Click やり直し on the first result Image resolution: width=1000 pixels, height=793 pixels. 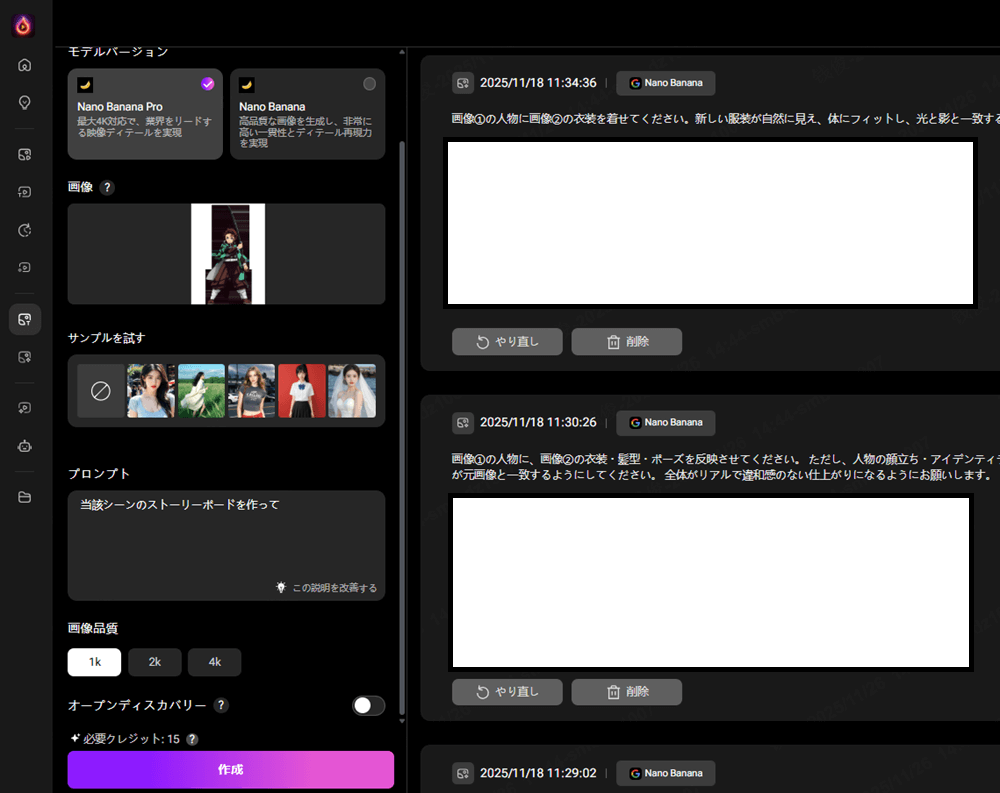click(507, 341)
